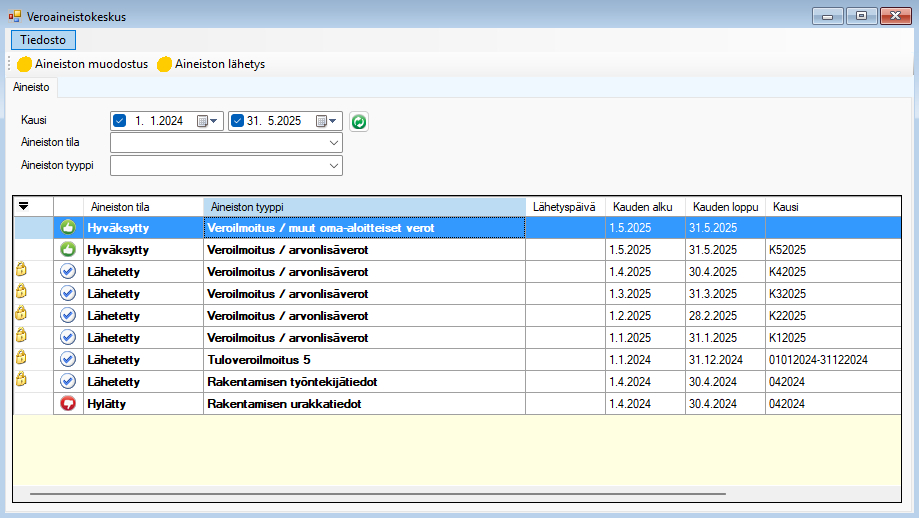This screenshot has height=518, width=919.
Task: Click the checkmark status icon on the Tuloveroilmoitus 5 row
Action: tap(68, 359)
